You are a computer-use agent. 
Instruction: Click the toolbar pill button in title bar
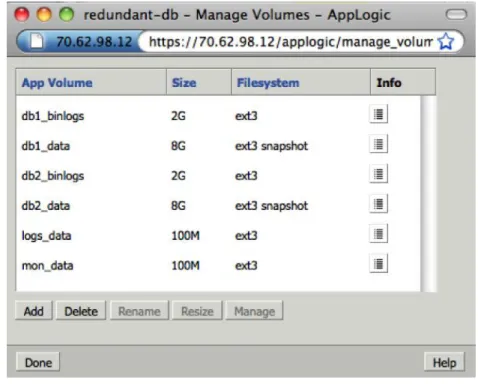coord(456,14)
